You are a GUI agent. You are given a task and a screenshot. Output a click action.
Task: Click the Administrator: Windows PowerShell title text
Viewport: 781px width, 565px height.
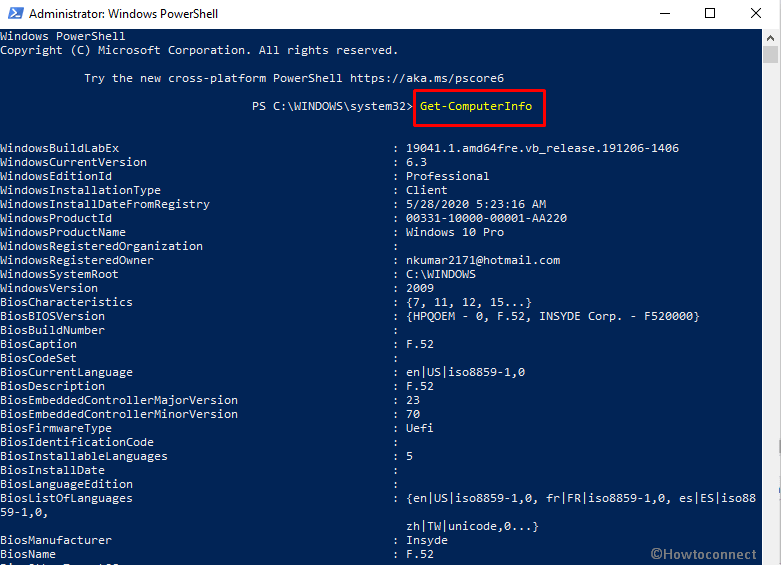(124, 14)
